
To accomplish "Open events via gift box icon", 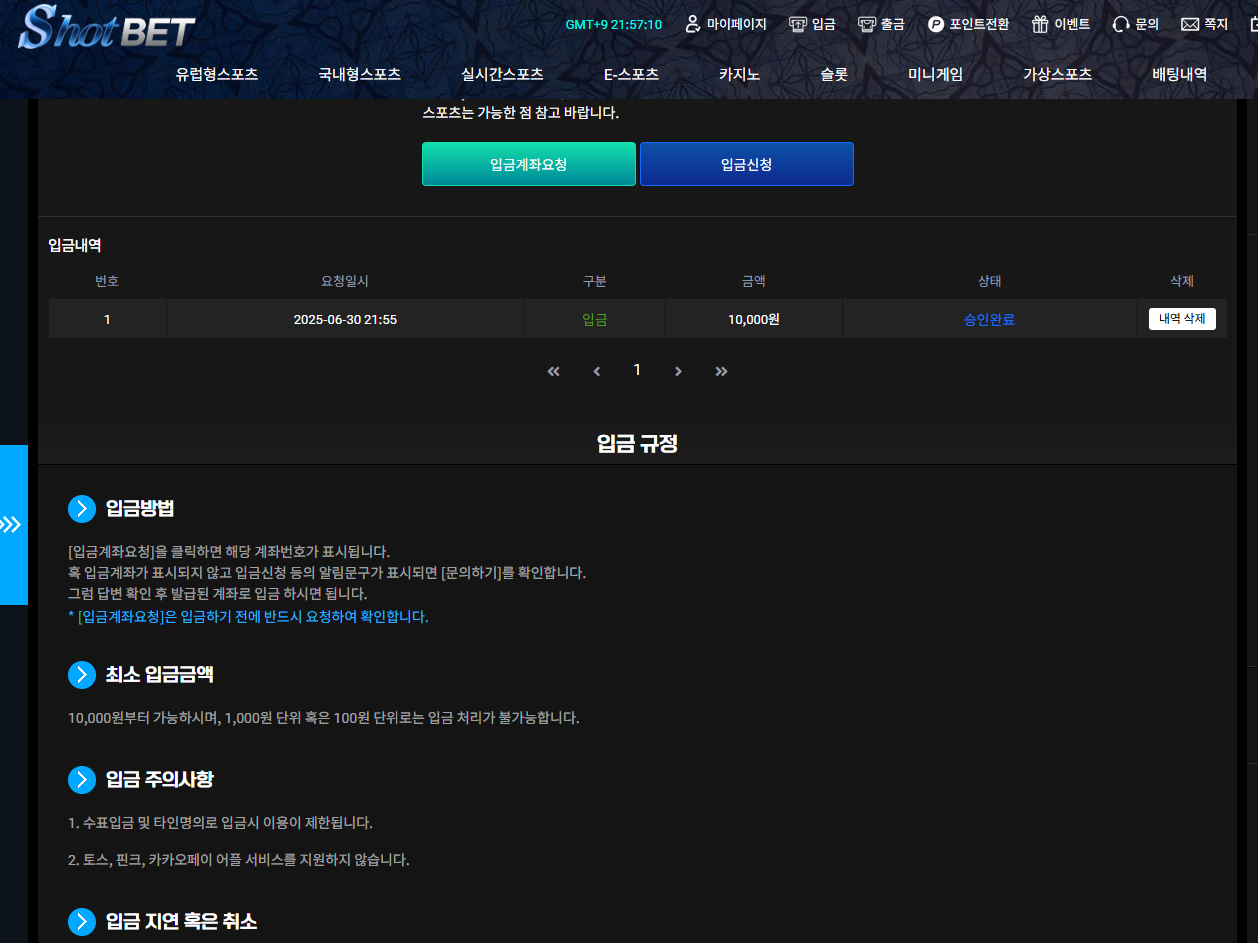I will coord(1040,24).
